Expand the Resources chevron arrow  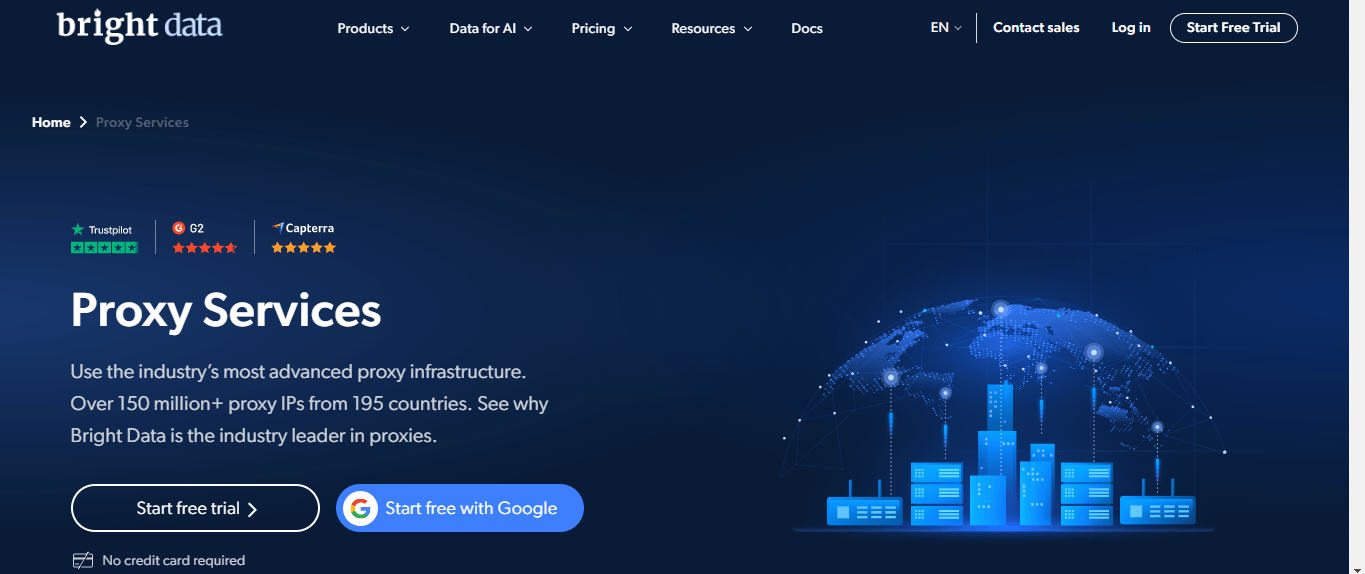747,29
